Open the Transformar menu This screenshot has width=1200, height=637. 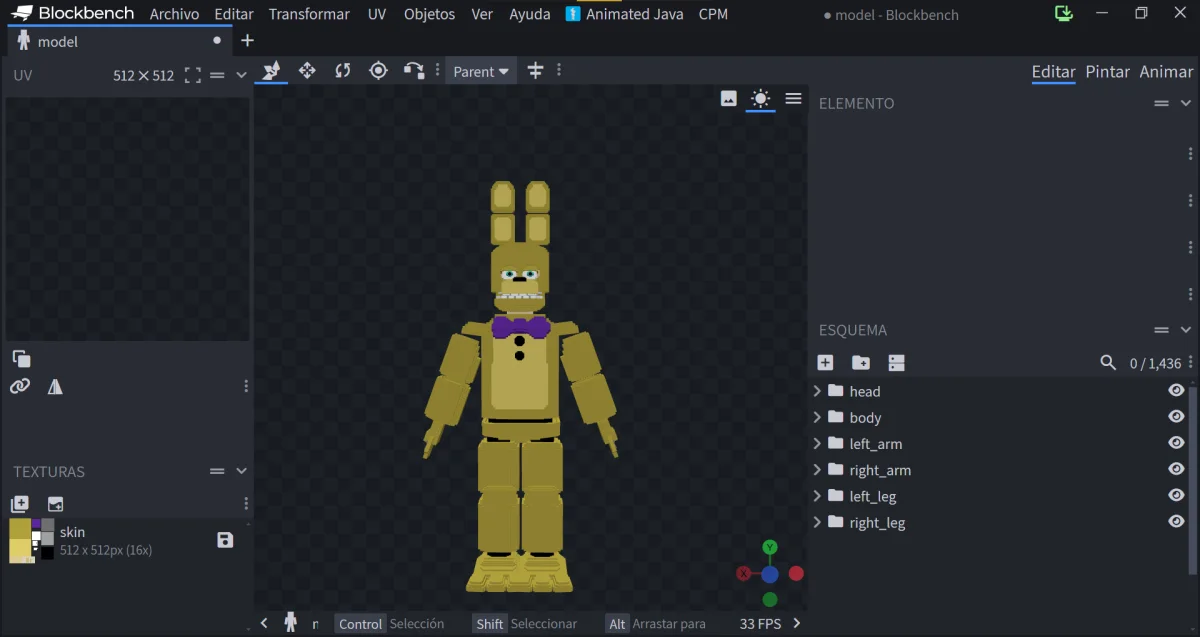(309, 14)
